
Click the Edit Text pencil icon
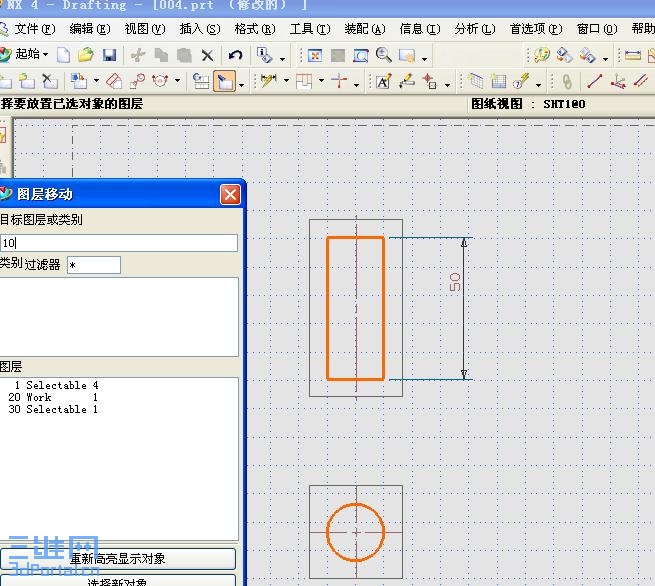click(x=406, y=81)
